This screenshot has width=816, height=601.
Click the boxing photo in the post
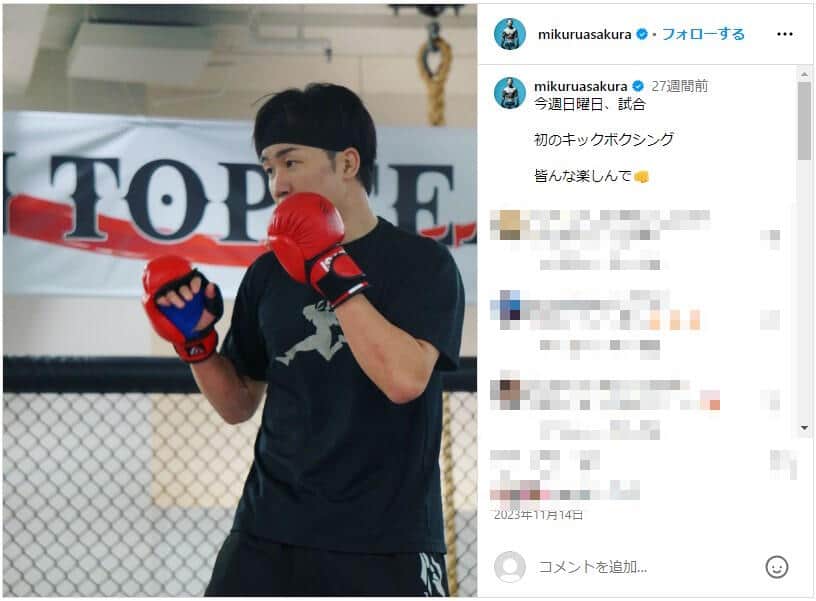point(240,301)
